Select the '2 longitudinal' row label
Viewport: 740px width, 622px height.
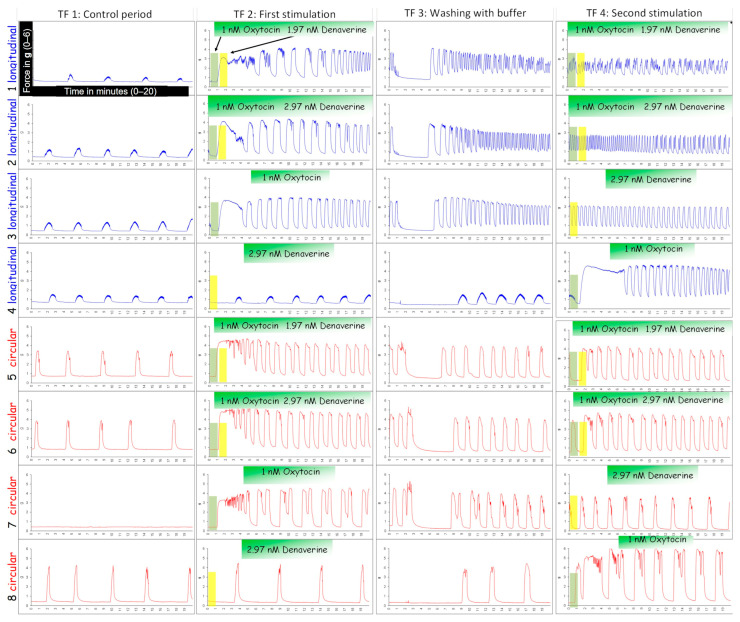point(12,133)
